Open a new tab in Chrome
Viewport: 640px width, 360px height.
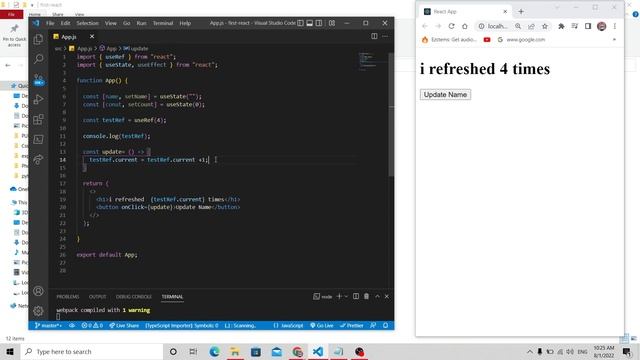click(x=521, y=11)
